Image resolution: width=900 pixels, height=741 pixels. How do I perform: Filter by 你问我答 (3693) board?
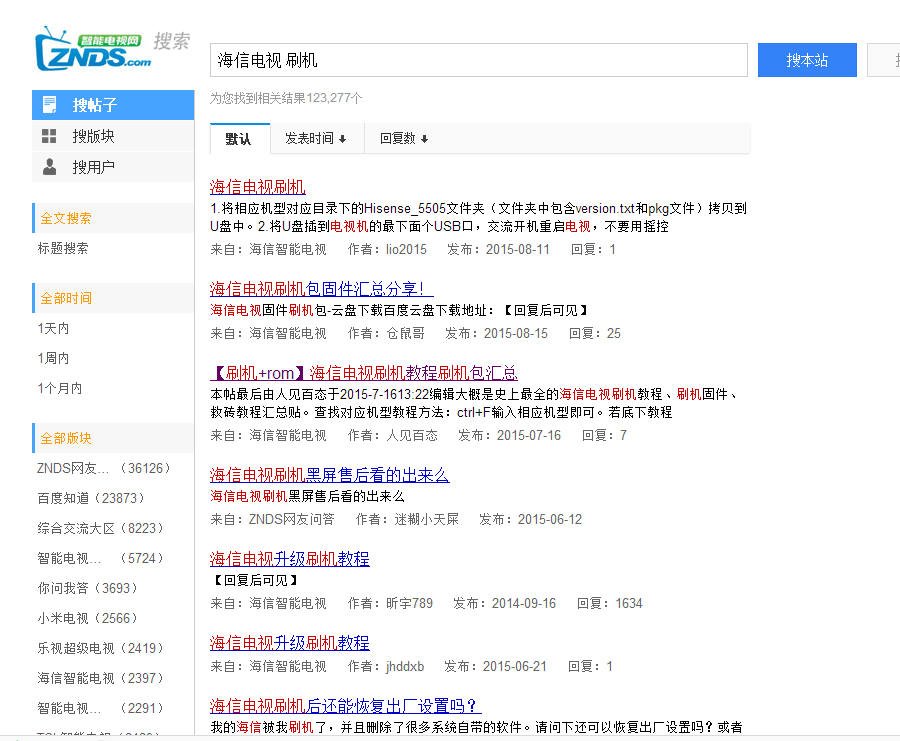click(x=88, y=588)
